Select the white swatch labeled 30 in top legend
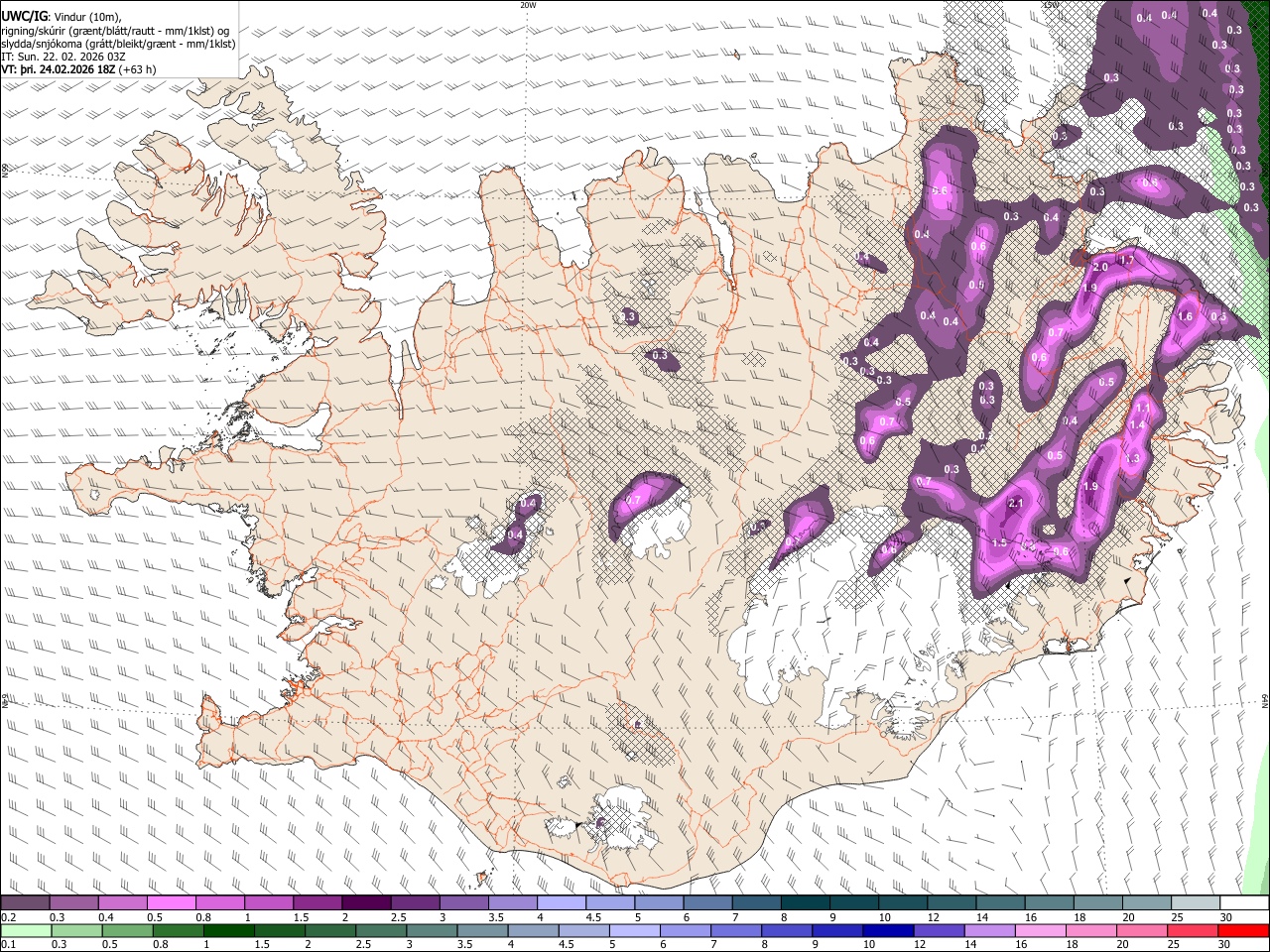Screen dimensions: 1270x952 click(x=1245, y=903)
